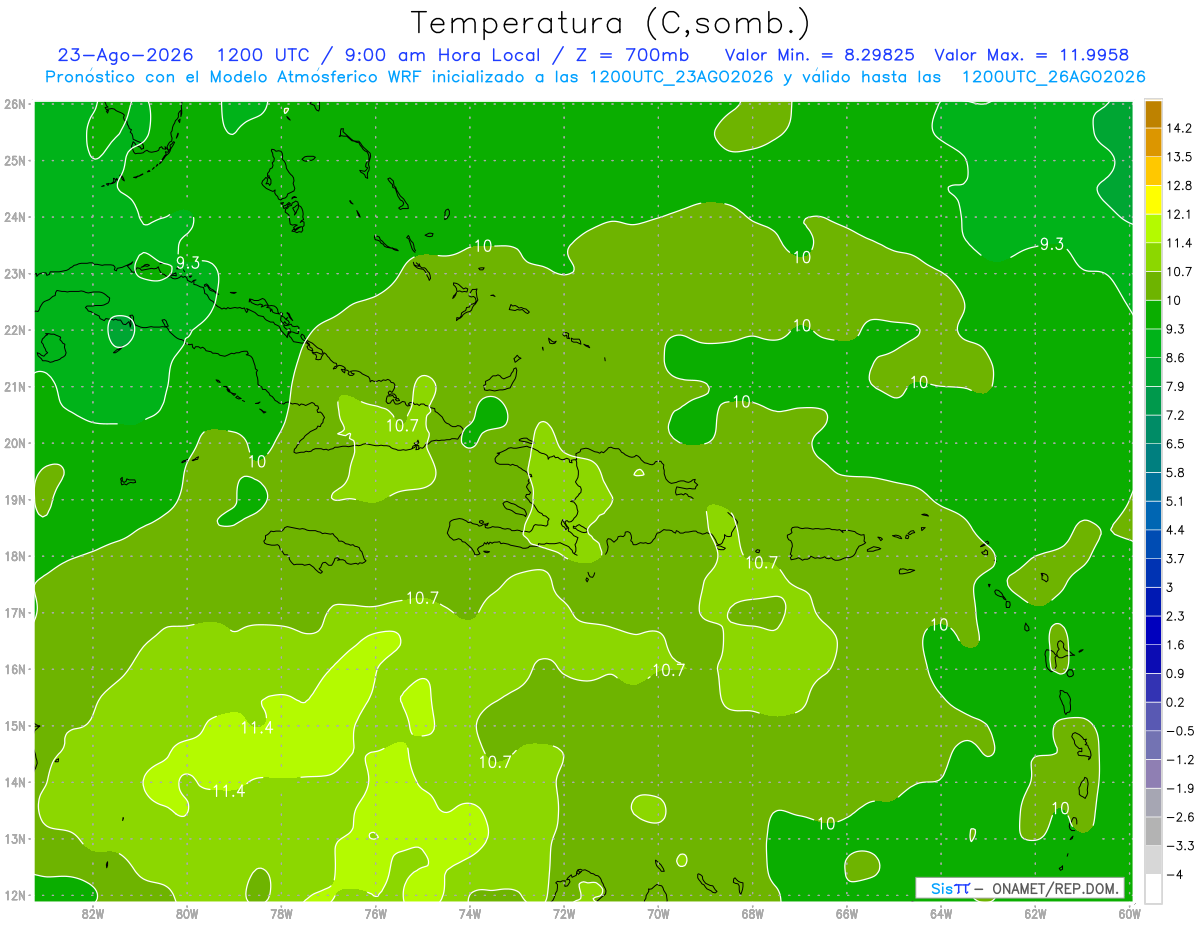Click the 62W longitude axis label

[1035, 913]
